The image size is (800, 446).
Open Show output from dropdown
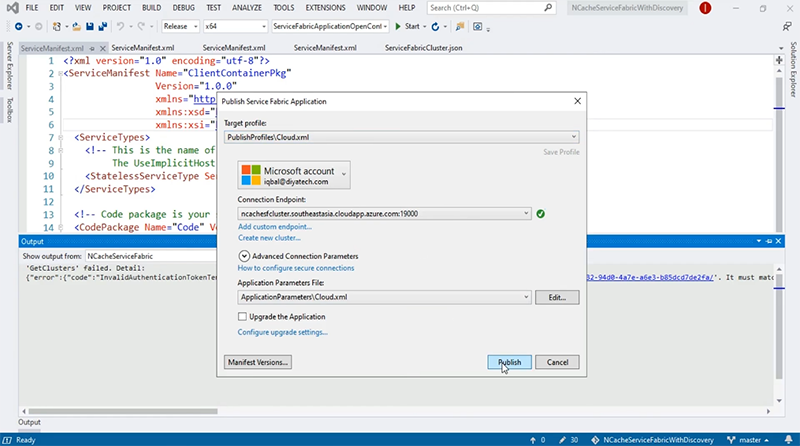[x=151, y=256]
